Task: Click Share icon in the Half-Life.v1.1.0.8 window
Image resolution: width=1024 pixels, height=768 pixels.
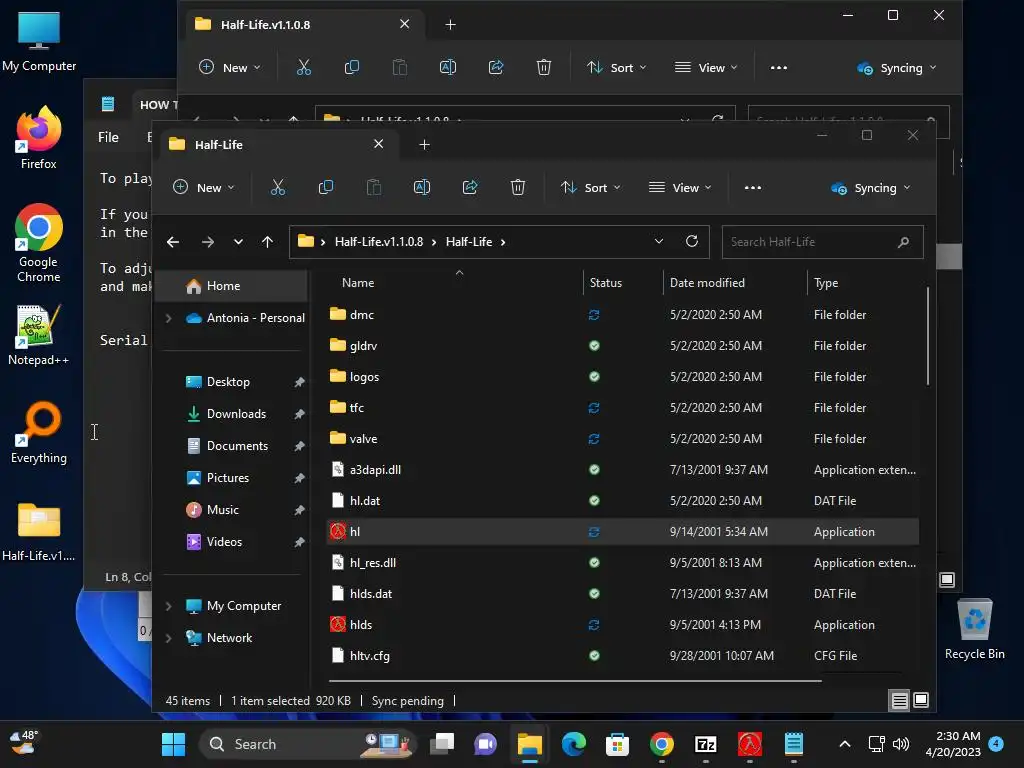Action: pyautogui.click(x=496, y=67)
